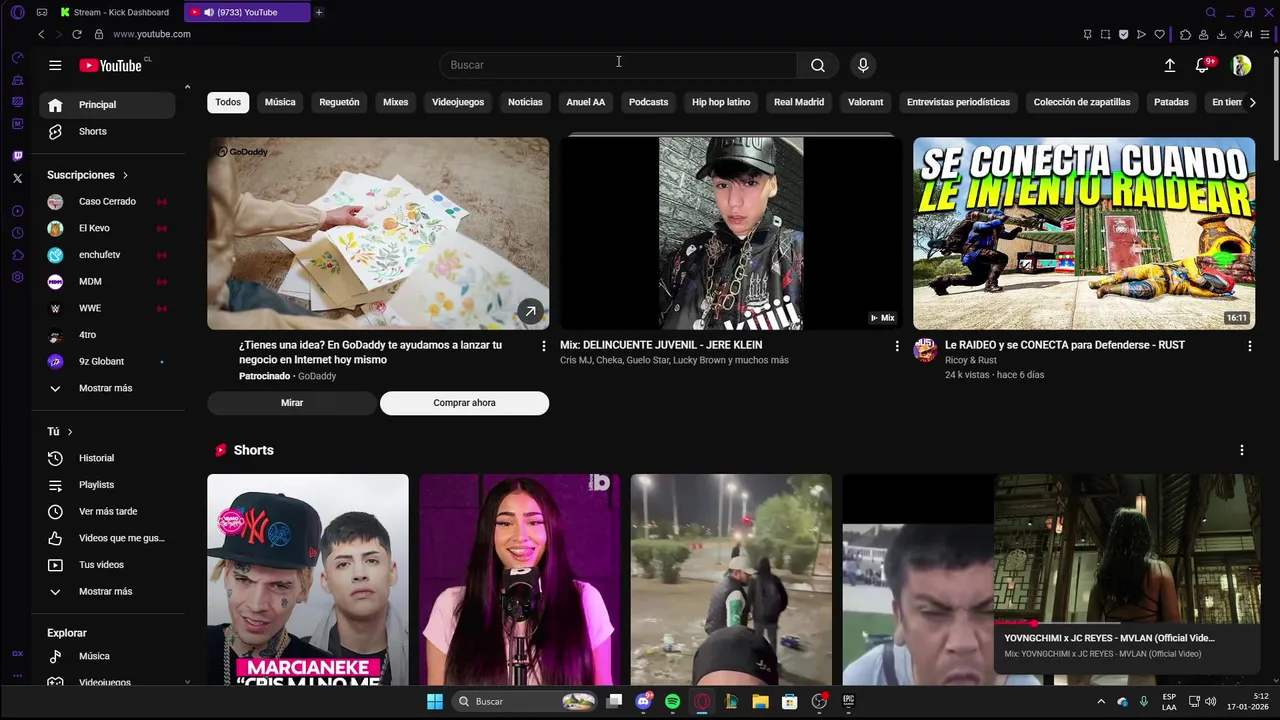The image size is (1280, 720).
Task: Open Shorts in the sidebar
Action: tap(108, 131)
